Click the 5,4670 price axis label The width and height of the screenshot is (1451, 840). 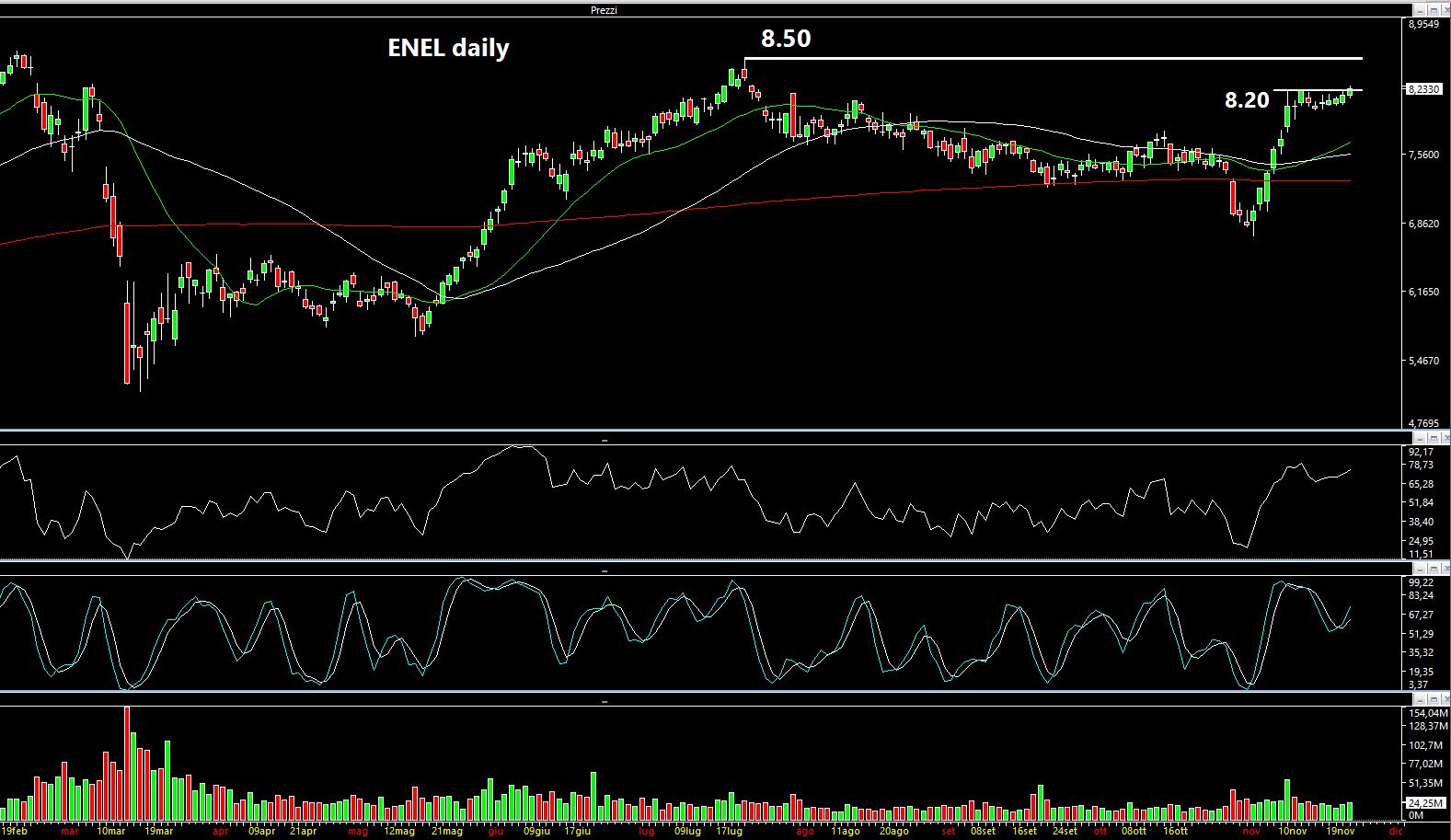pos(1423,361)
